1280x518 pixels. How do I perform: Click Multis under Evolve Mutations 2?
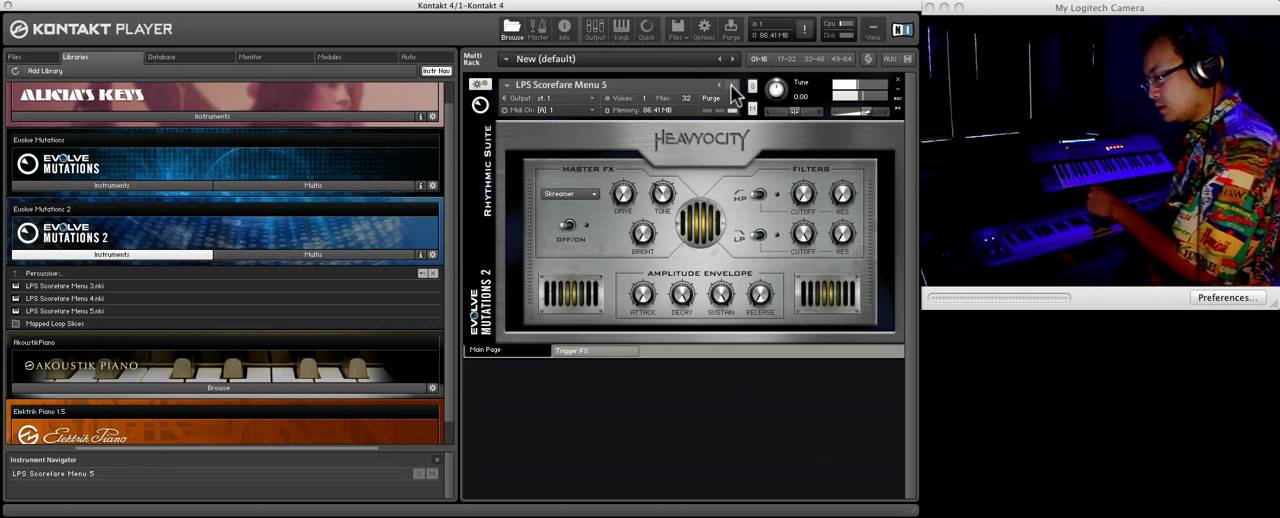(x=313, y=254)
